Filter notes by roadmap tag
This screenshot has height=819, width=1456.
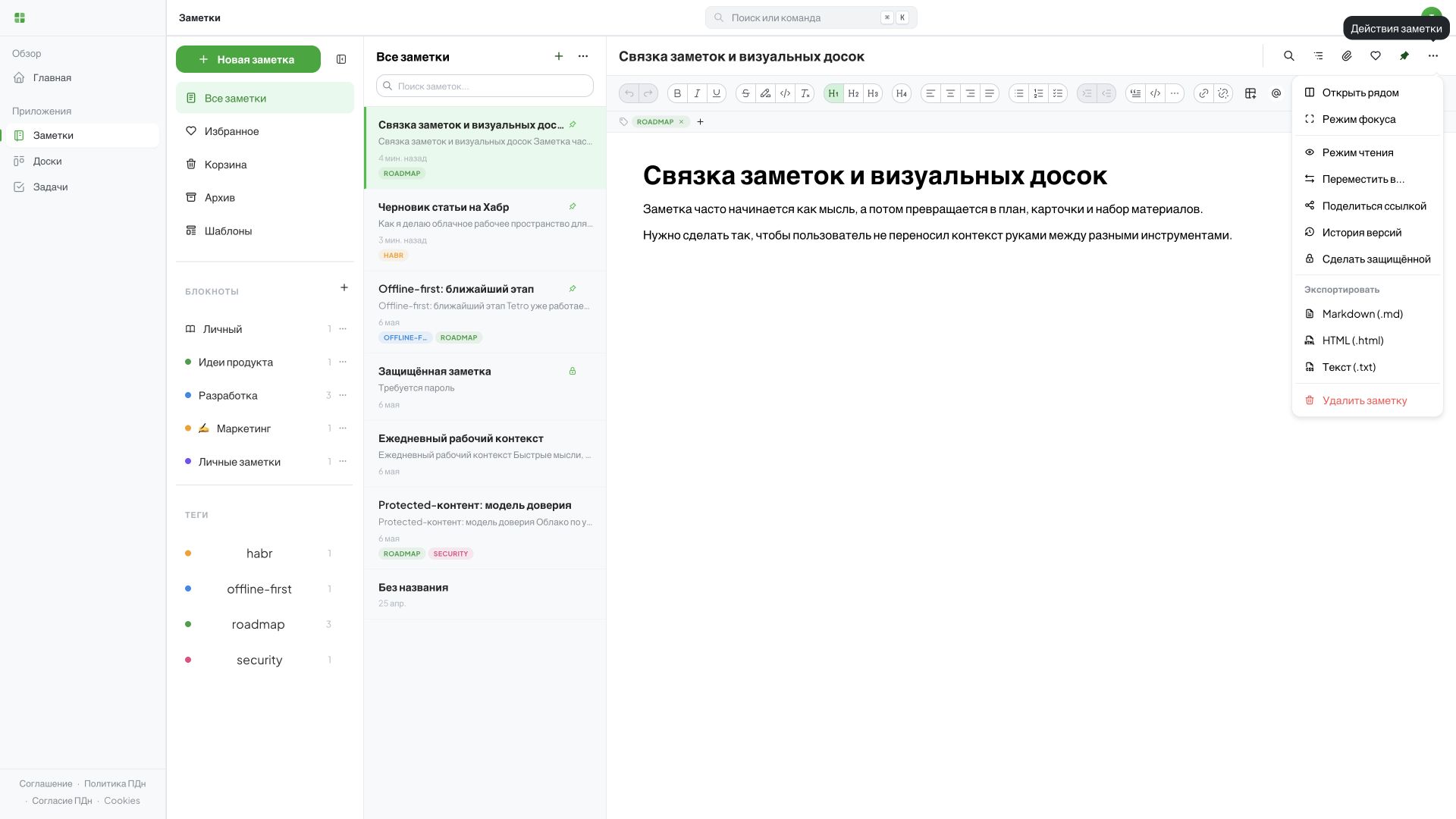coord(259,625)
